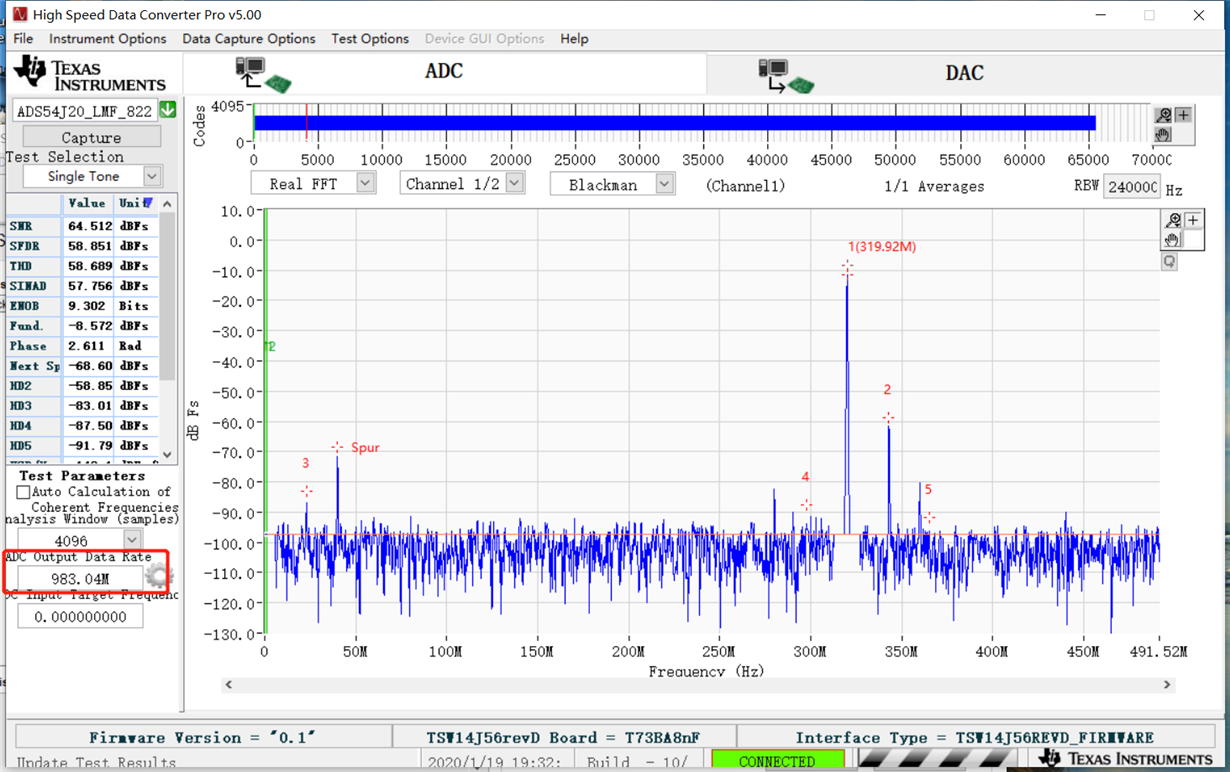Open the Channel 1/2 selector dropdown
Screen dimensions: 1230x772
click(462, 184)
